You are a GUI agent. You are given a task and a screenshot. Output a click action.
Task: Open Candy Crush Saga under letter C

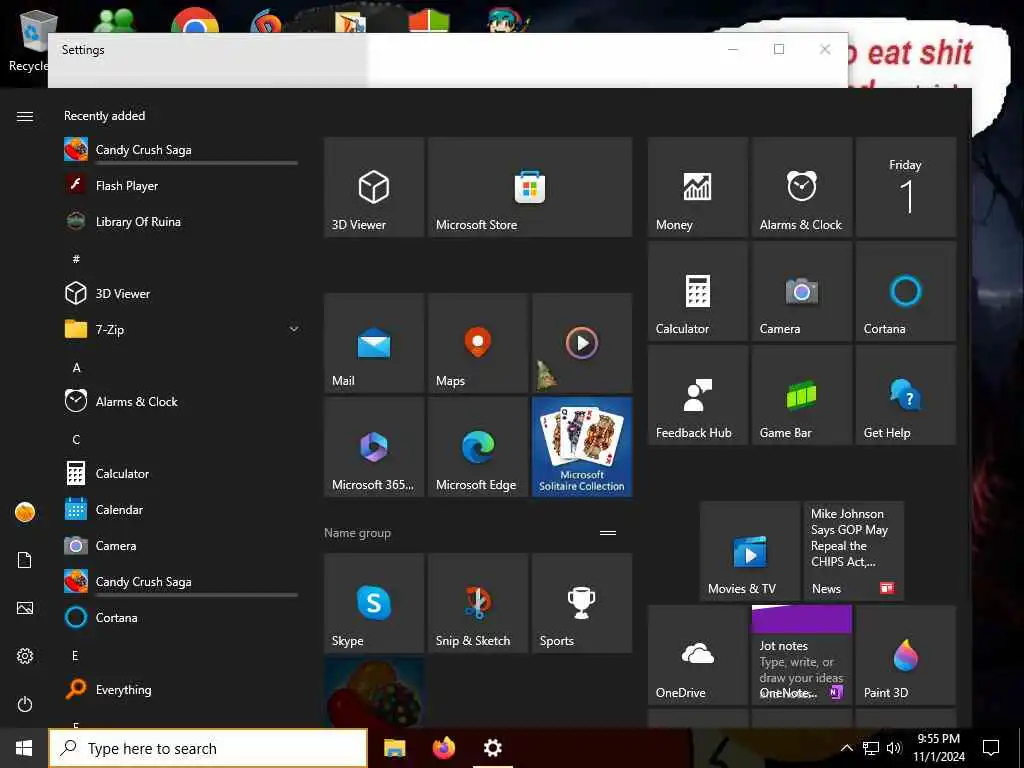[x=182, y=581]
